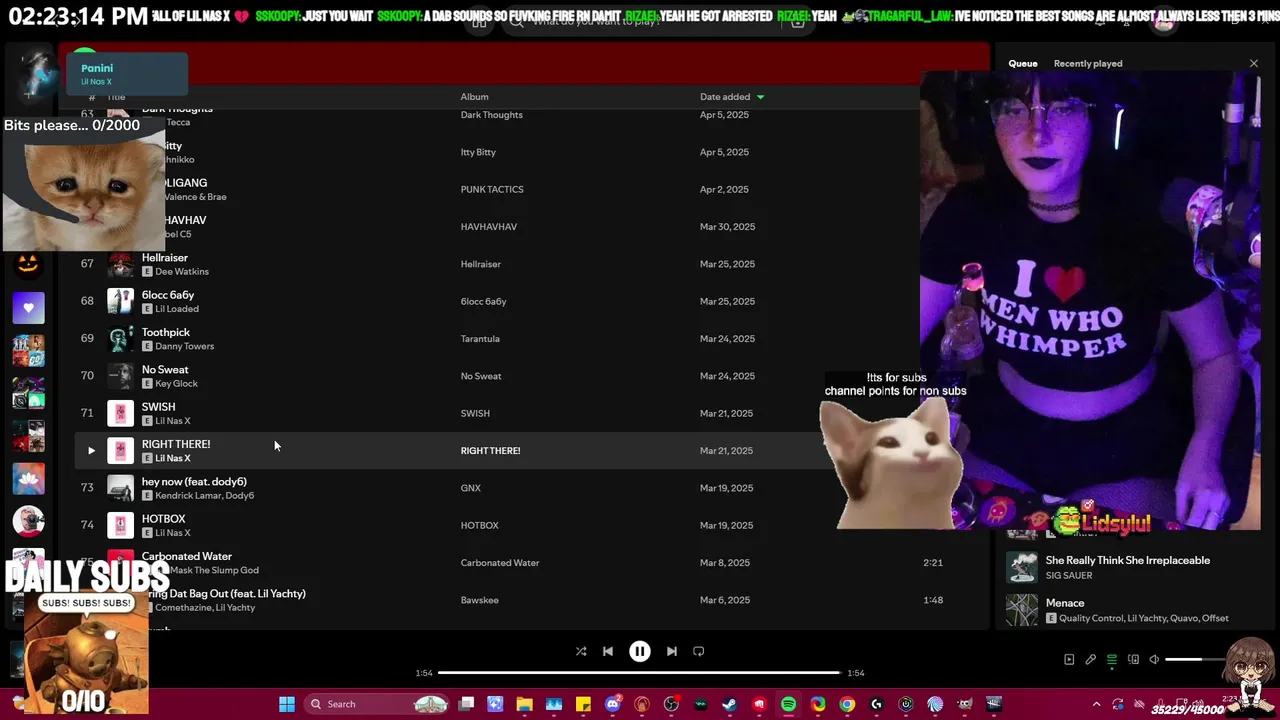Open artist Dee Watkins link
Image resolution: width=1280 pixels, height=720 pixels.
[x=182, y=271]
